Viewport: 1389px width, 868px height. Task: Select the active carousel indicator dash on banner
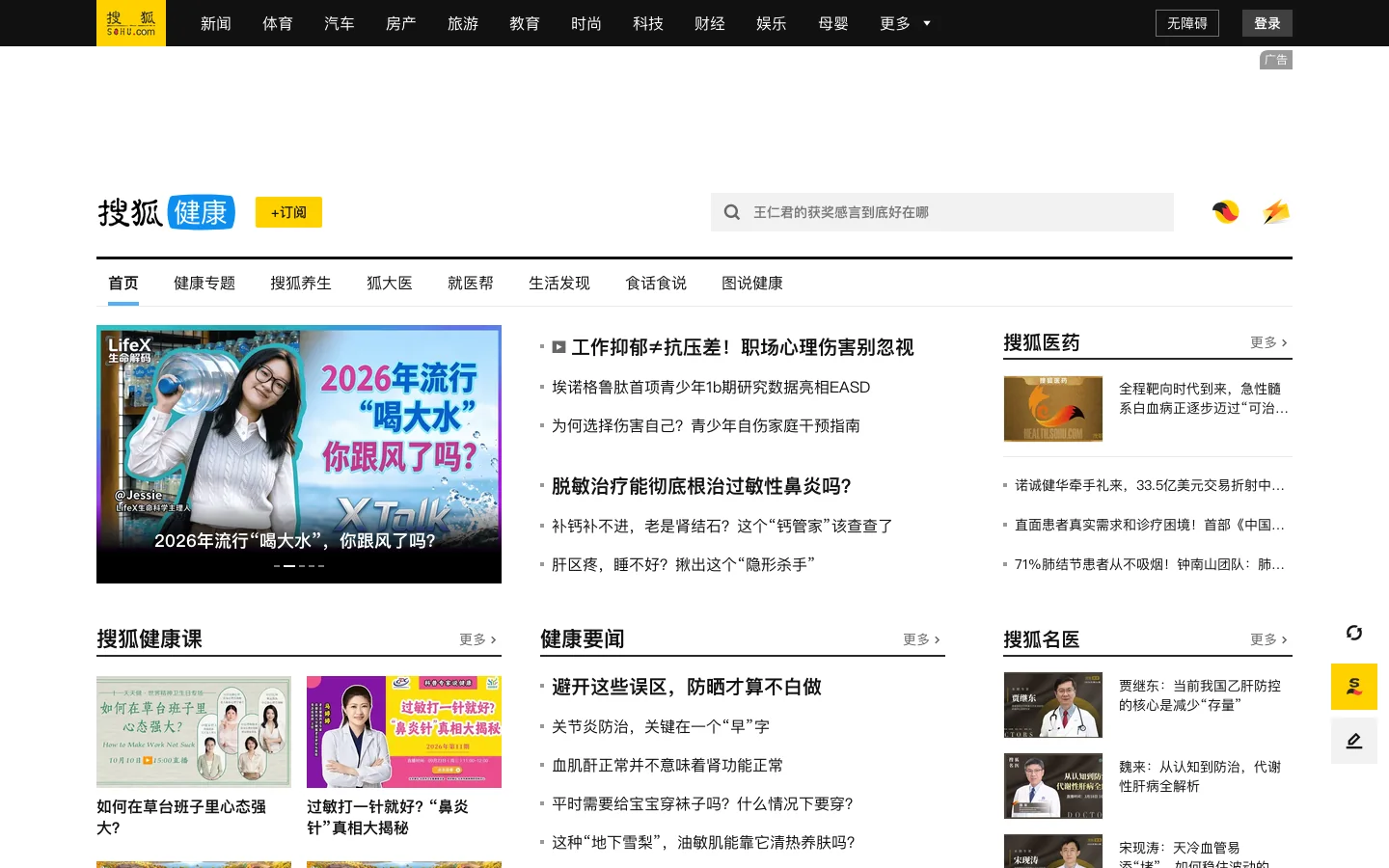point(289,566)
